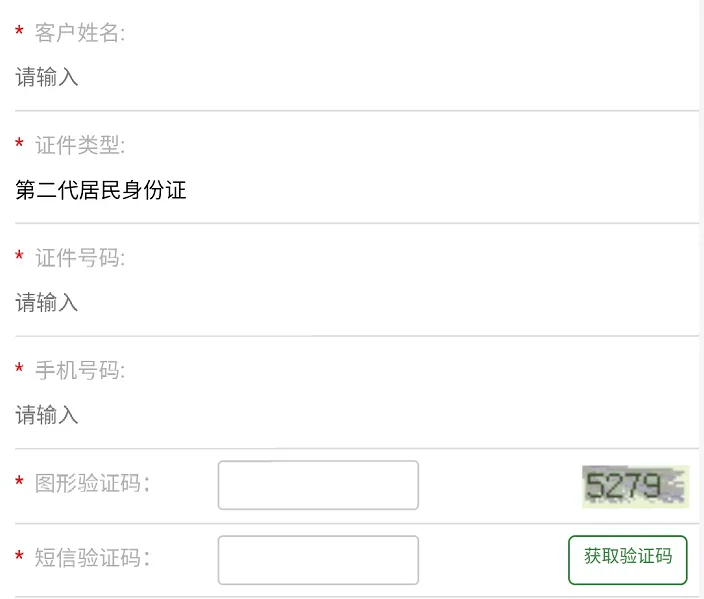Click the red asterisk beside 证件类型
The height and width of the screenshot is (599, 704).
[x=20, y=147]
